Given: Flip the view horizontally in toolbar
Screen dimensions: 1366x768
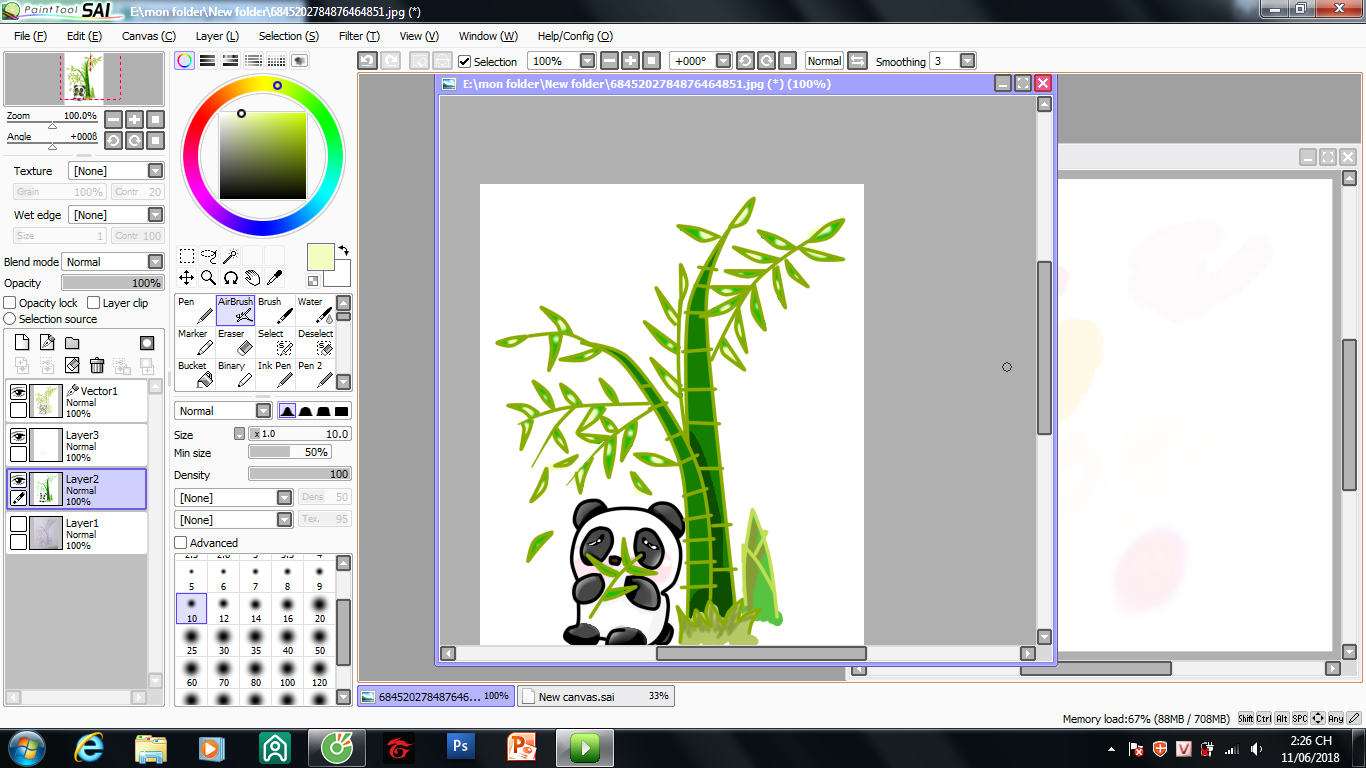Looking at the screenshot, I should tap(857, 61).
